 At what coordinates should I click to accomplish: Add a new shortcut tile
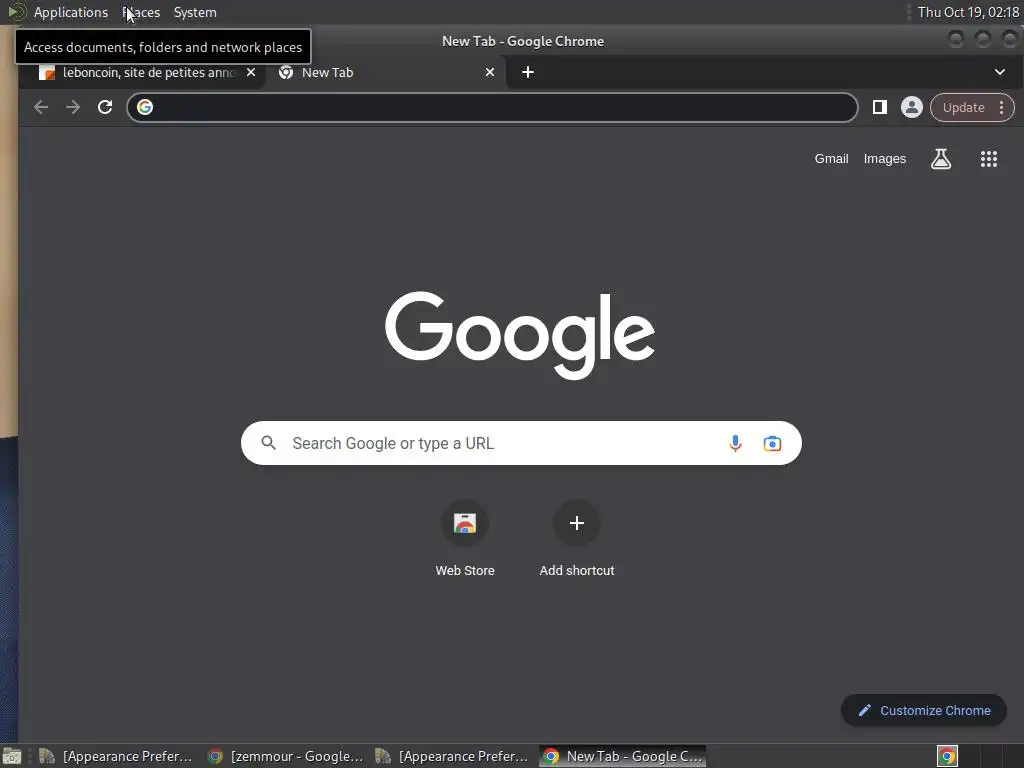(577, 539)
